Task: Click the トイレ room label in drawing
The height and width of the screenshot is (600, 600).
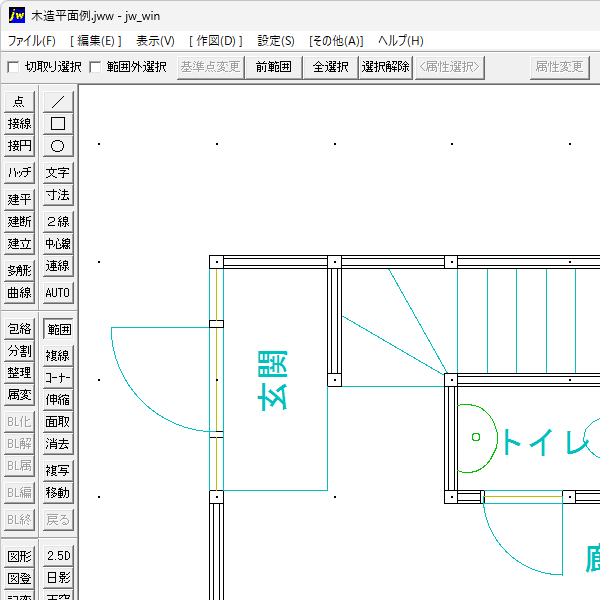Action: point(545,442)
